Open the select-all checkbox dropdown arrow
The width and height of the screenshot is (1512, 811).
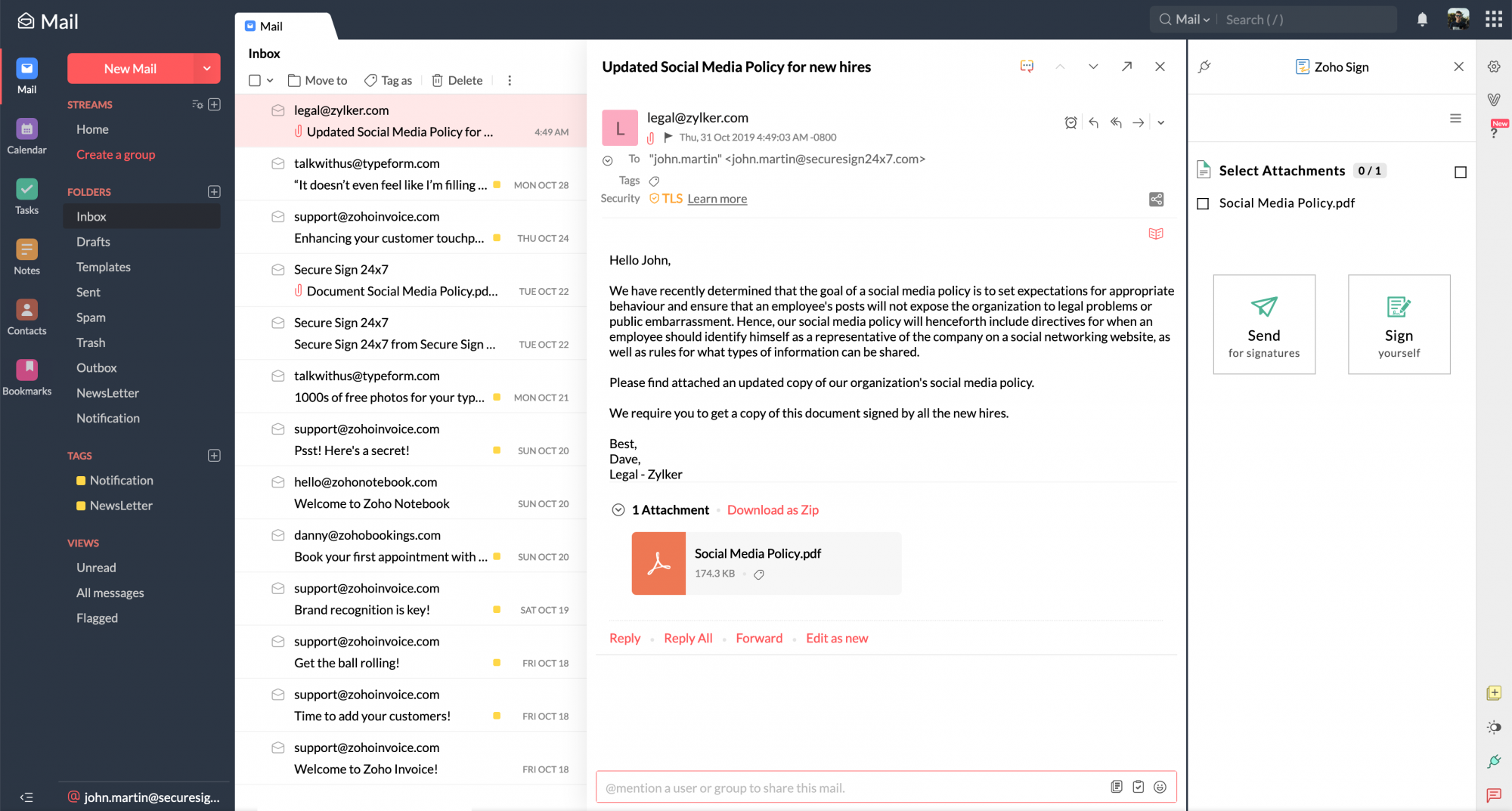coord(270,80)
